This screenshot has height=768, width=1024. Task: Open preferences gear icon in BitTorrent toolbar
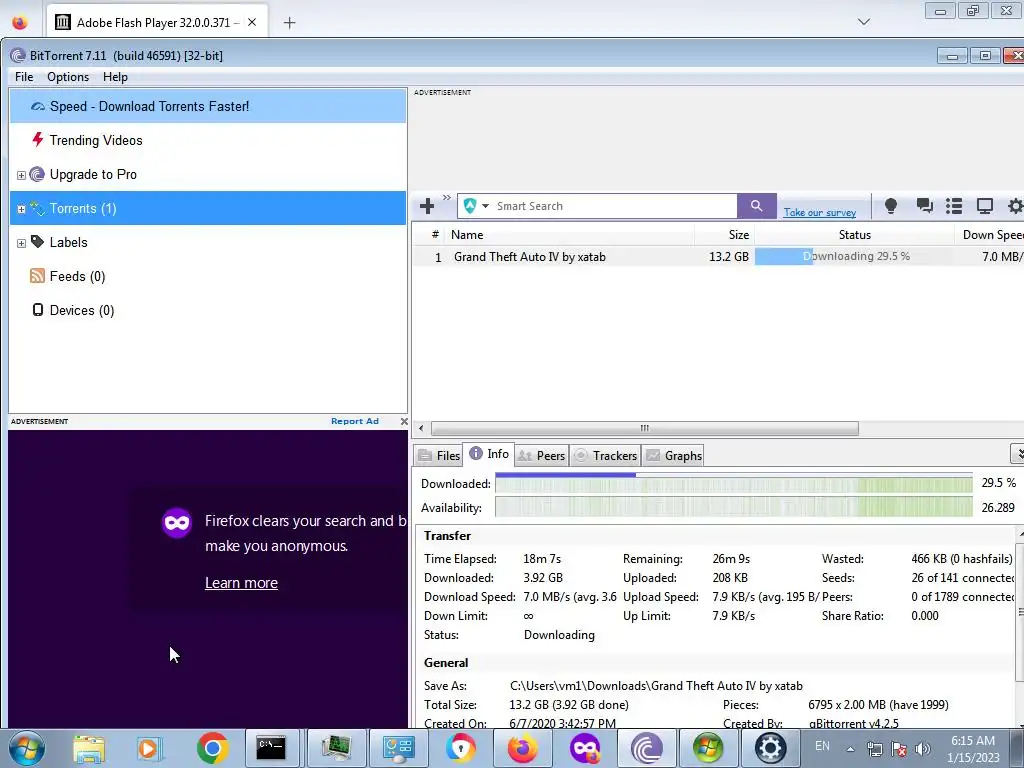1015,206
